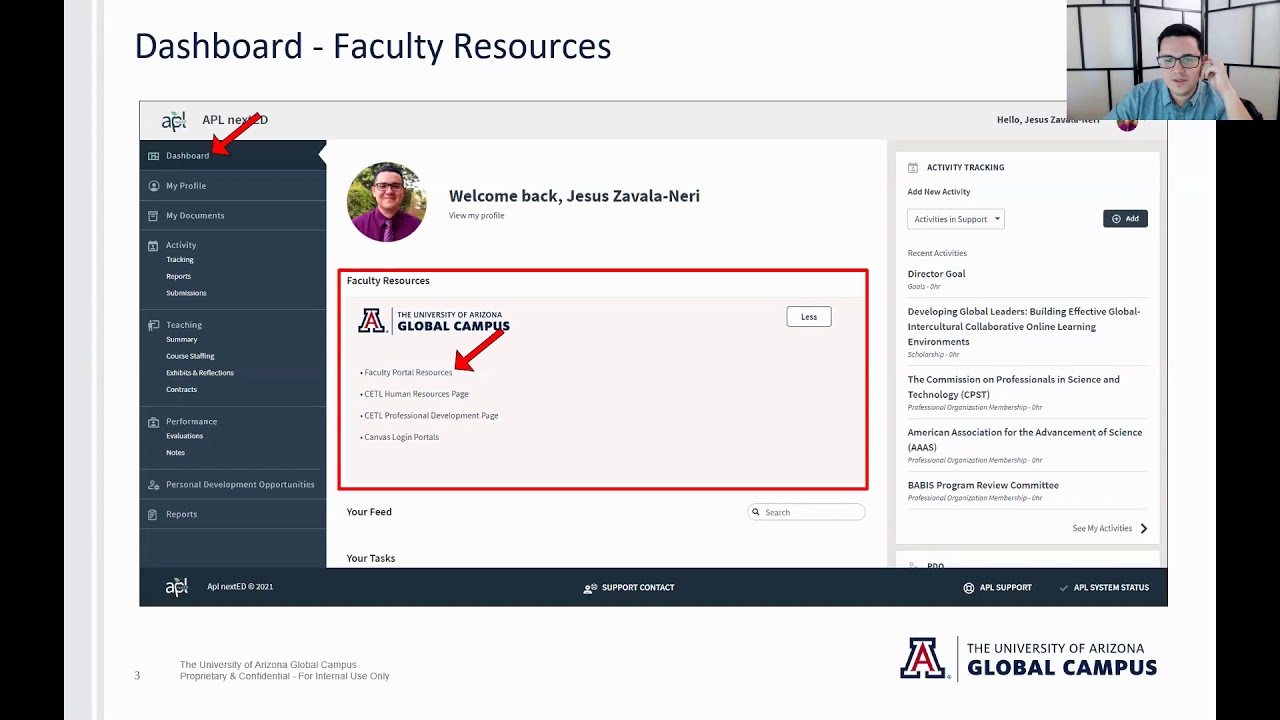Open American Association for Advancement of Science
Screen dimensions: 1280x720
point(1024,440)
